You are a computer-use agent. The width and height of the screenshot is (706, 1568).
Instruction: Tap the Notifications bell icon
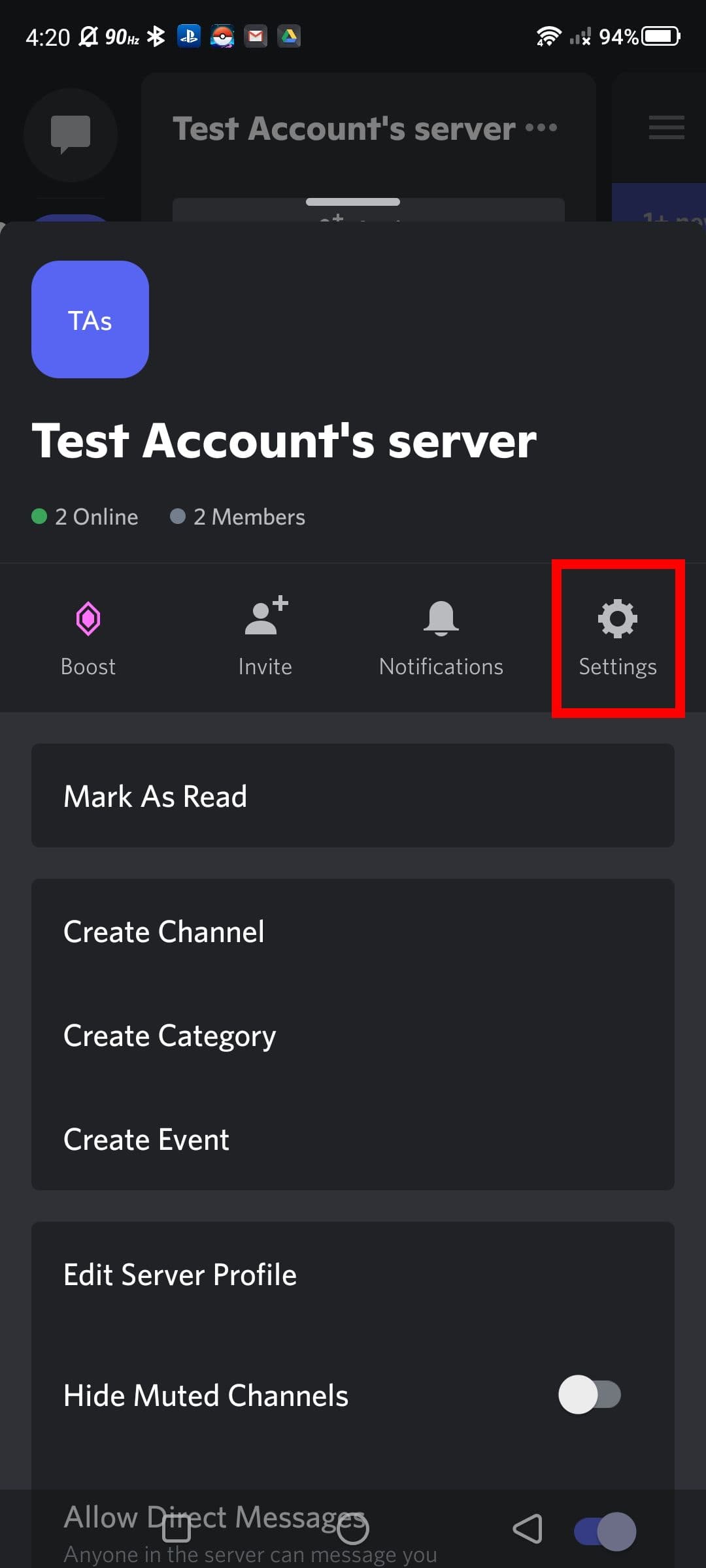pos(441,617)
